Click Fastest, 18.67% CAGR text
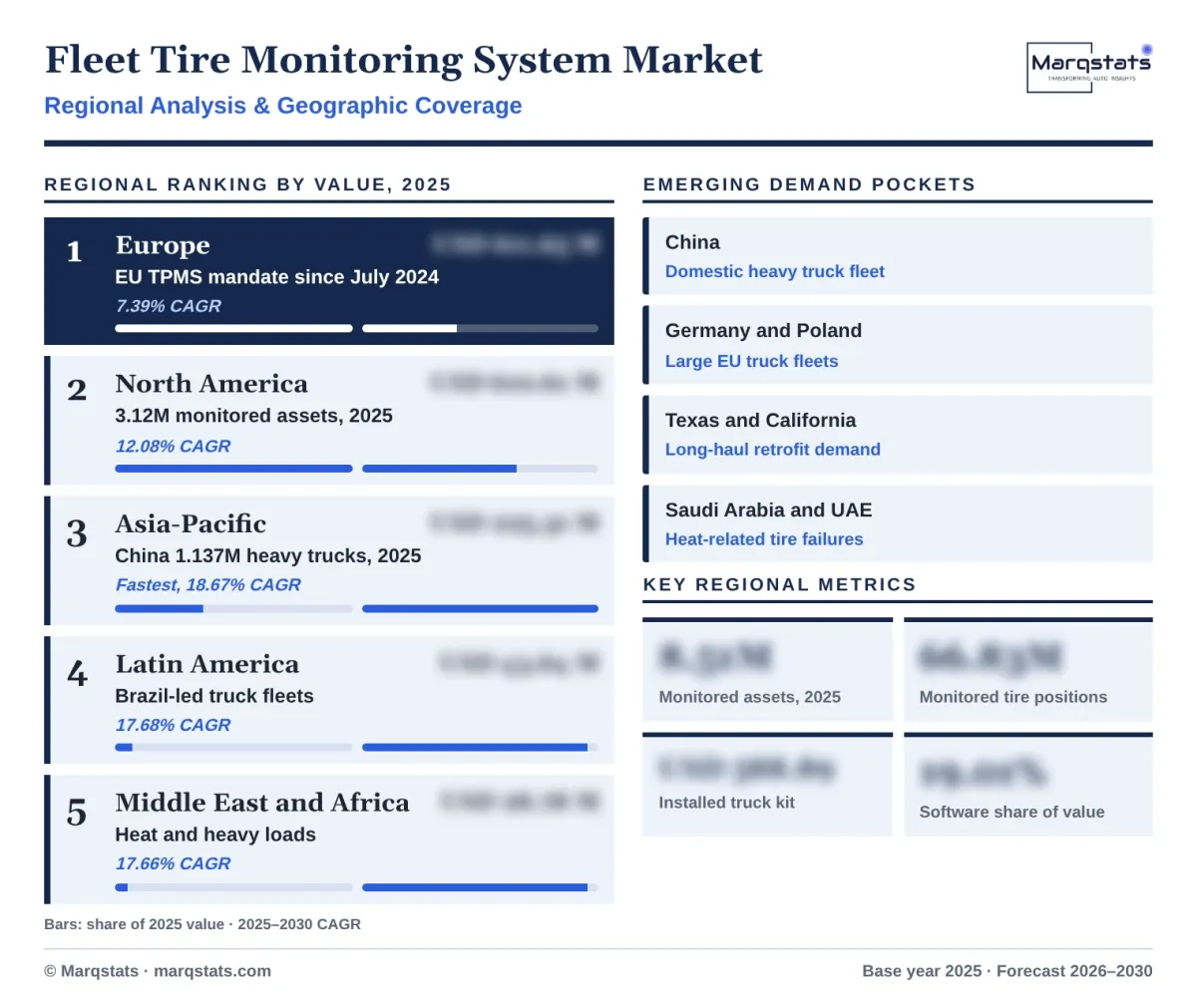This screenshot has height=1008, width=1197. pos(207,585)
